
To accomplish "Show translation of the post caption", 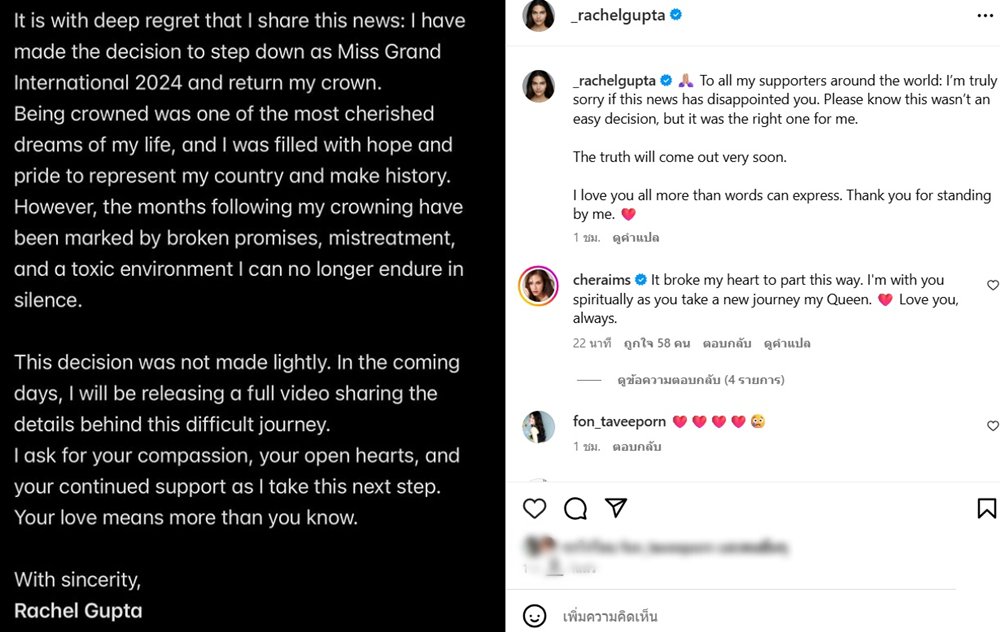I will pyautogui.click(x=635, y=238).
